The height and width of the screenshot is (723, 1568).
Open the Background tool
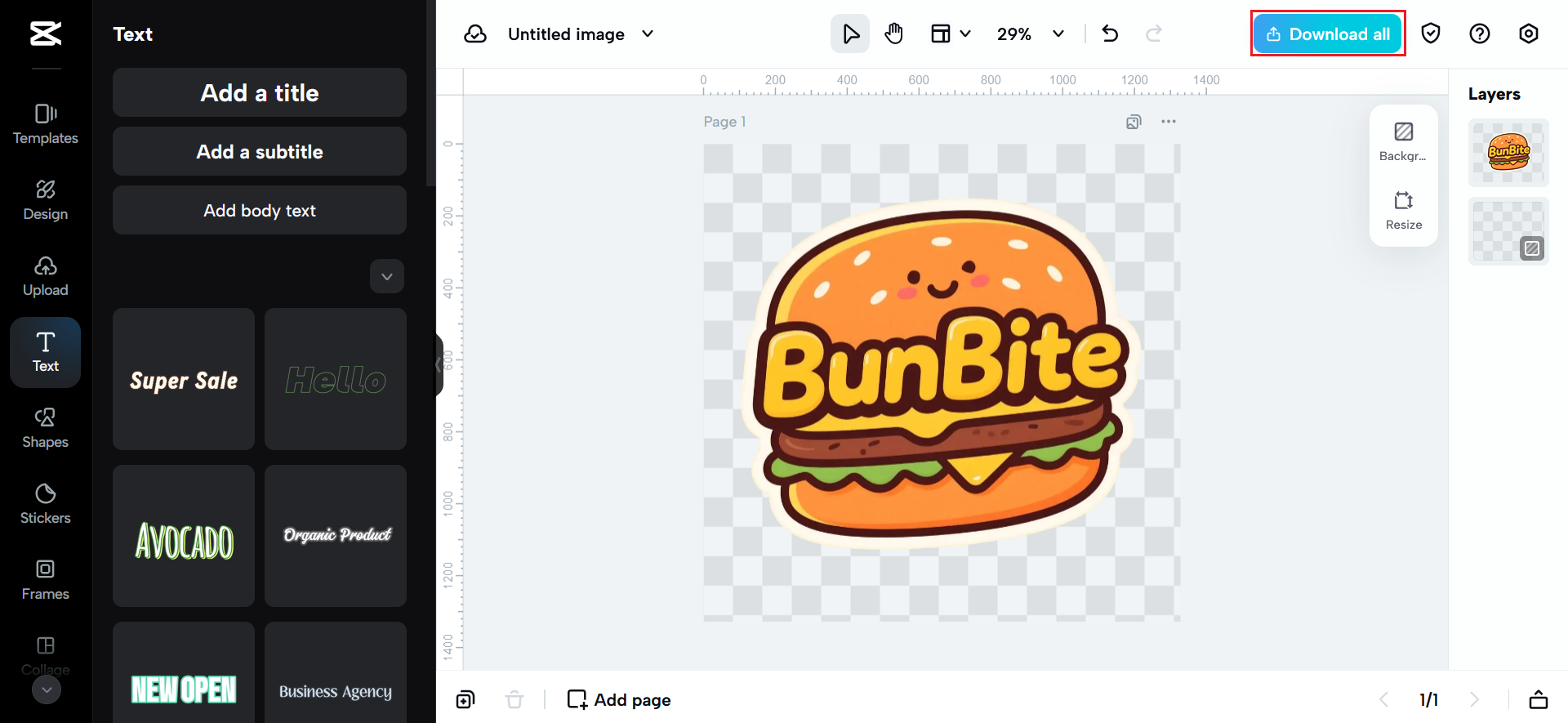tap(1403, 141)
